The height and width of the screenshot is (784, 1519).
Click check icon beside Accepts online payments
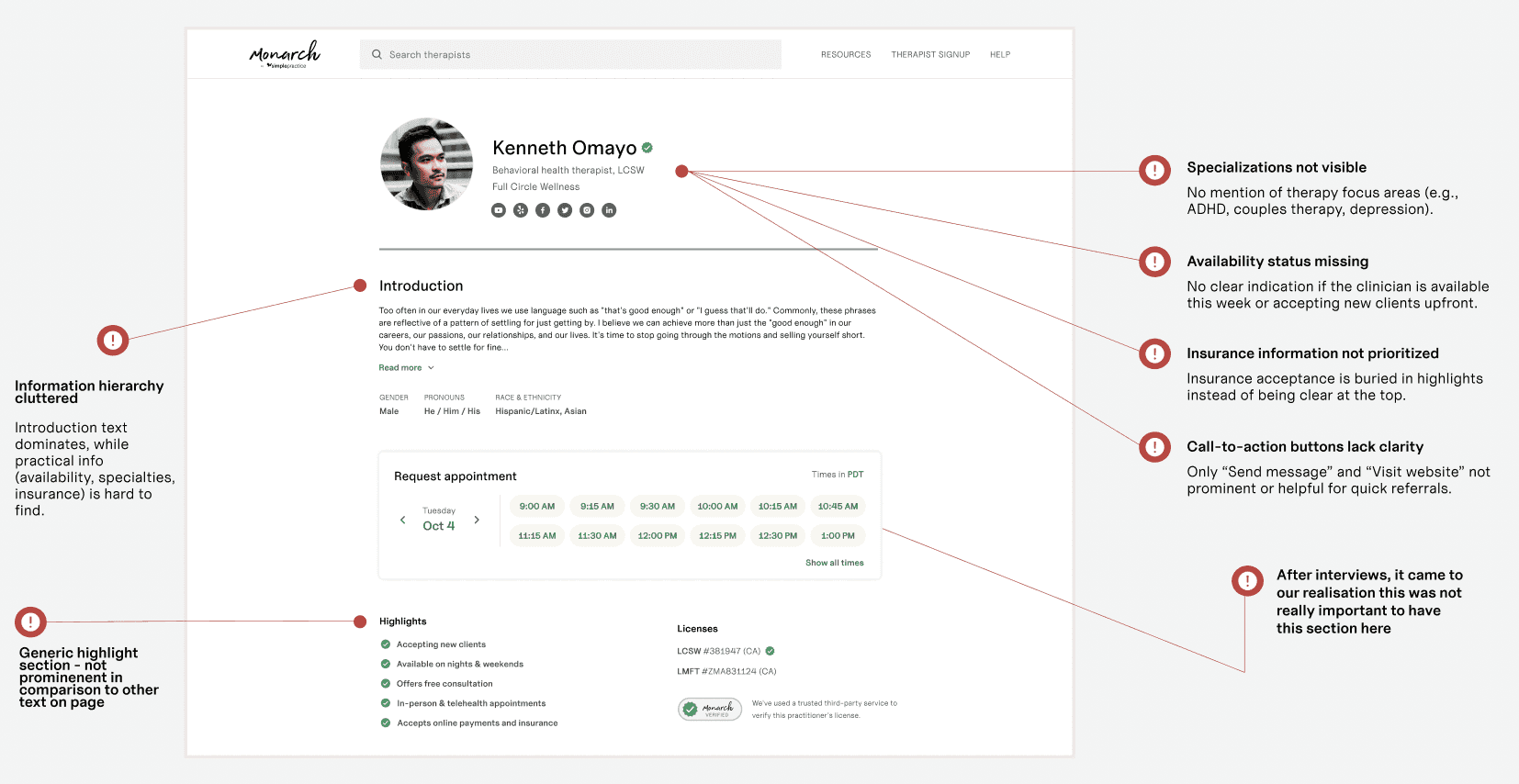click(386, 722)
